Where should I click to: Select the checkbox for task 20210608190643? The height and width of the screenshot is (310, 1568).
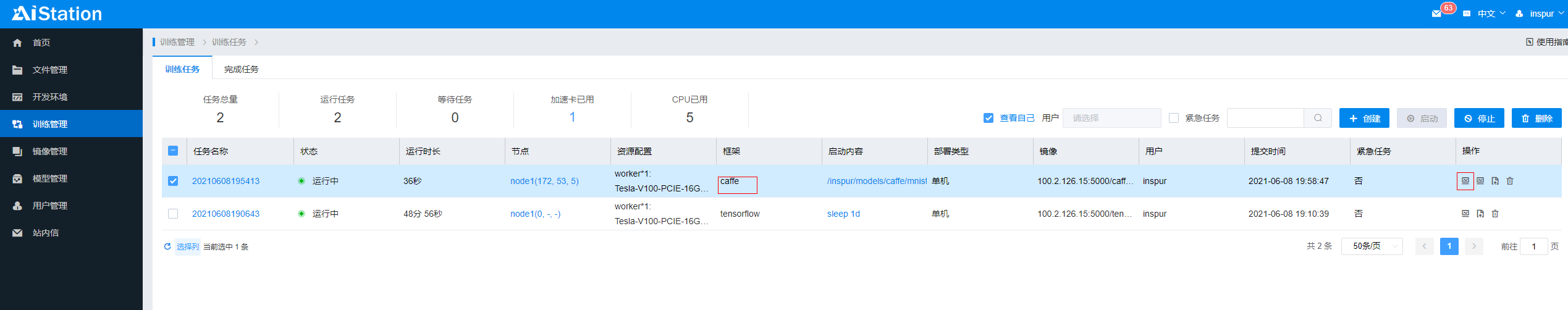pyautogui.click(x=173, y=214)
